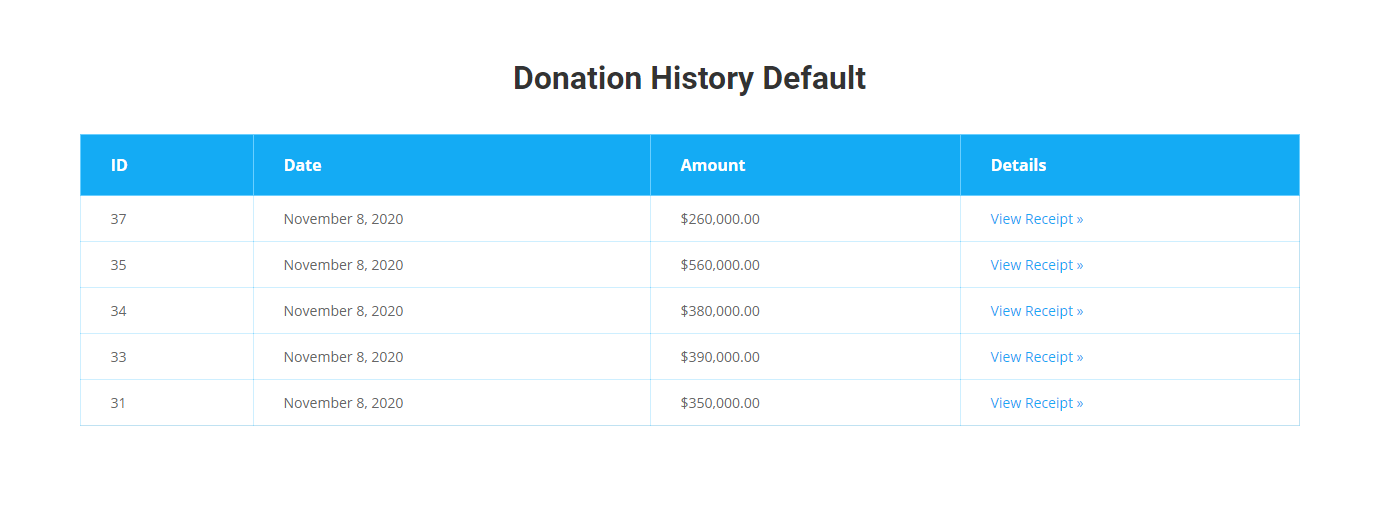Screen dimensions: 1384x505
Task: Open View Receipt link for donation 35
Action: (1036, 265)
